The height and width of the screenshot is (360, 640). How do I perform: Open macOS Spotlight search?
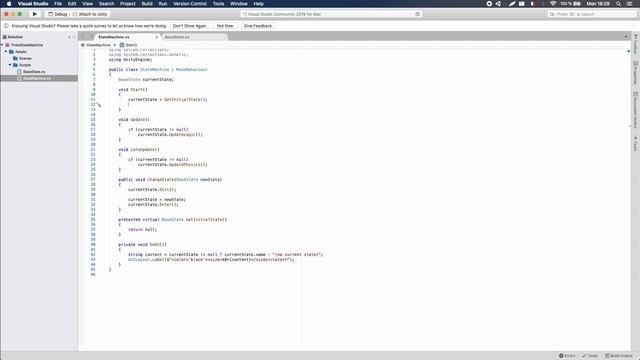point(618,4)
